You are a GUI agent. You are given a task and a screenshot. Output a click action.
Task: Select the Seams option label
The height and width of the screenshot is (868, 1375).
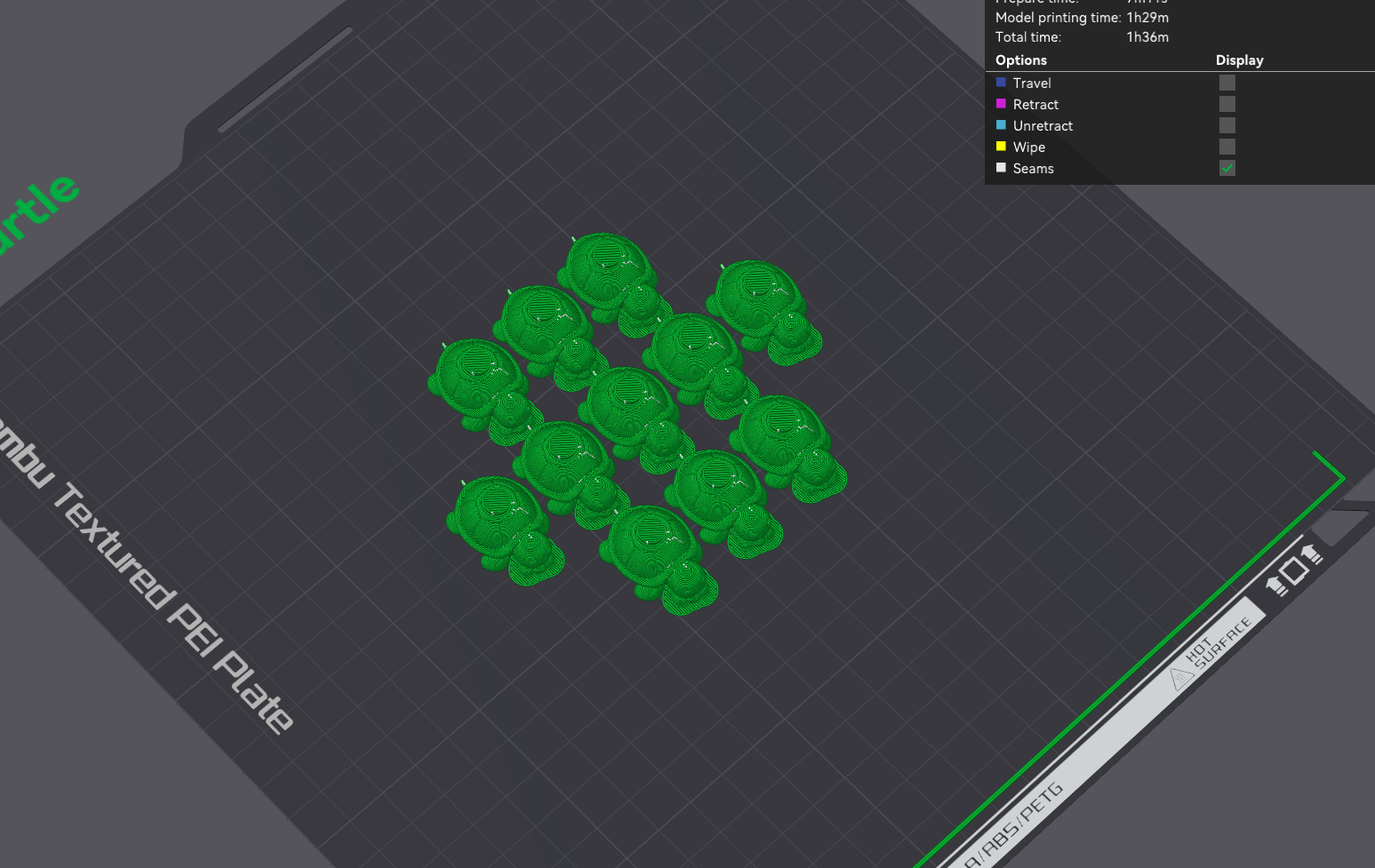tap(1033, 168)
